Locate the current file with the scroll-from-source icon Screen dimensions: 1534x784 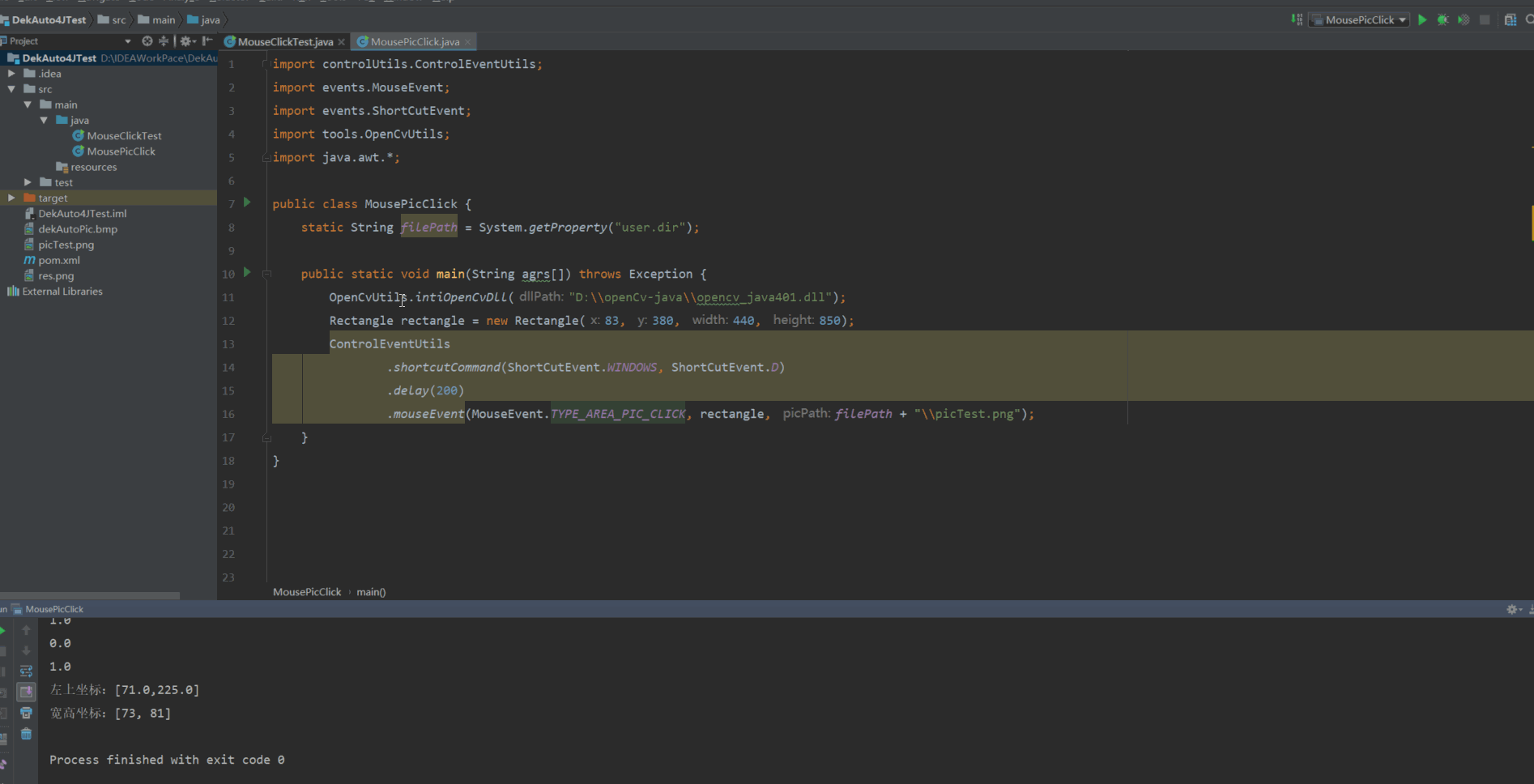pyautogui.click(x=147, y=40)
